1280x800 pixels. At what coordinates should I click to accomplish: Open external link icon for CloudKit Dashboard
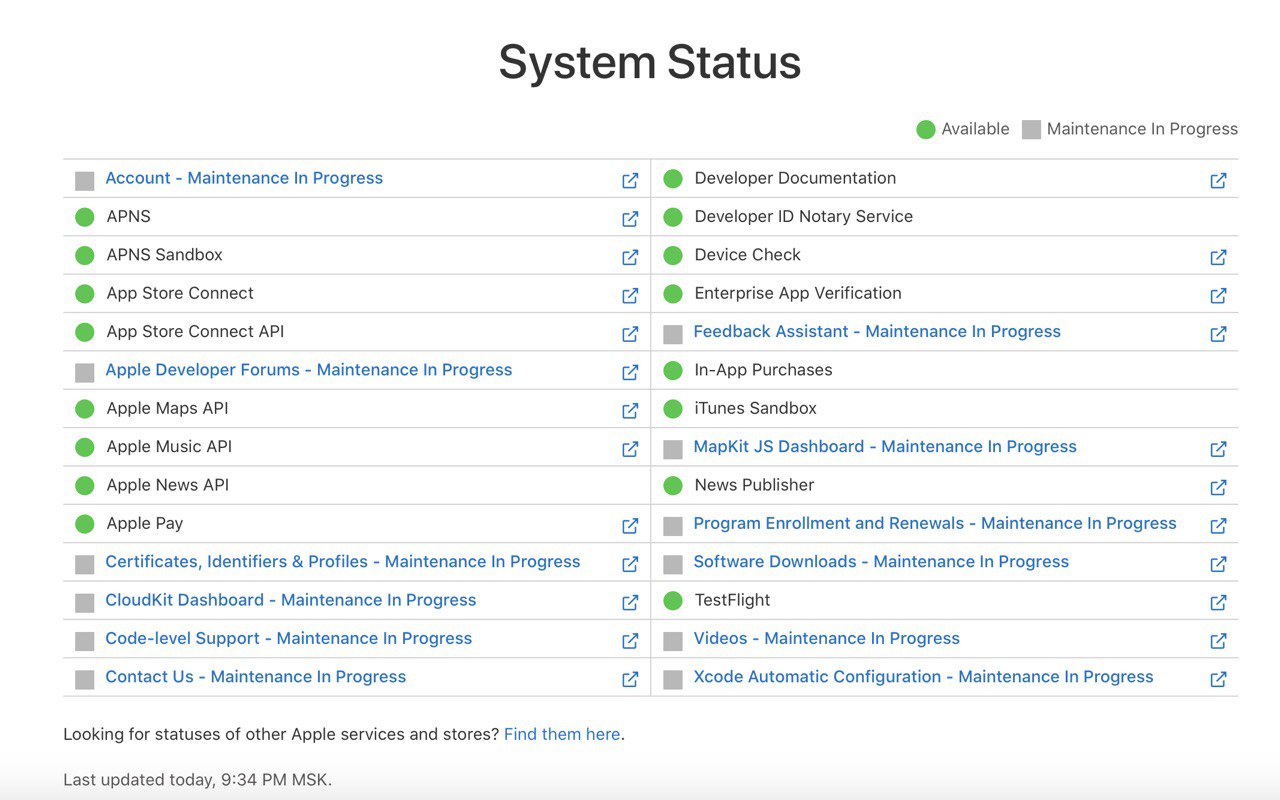[x=630, y=602]
